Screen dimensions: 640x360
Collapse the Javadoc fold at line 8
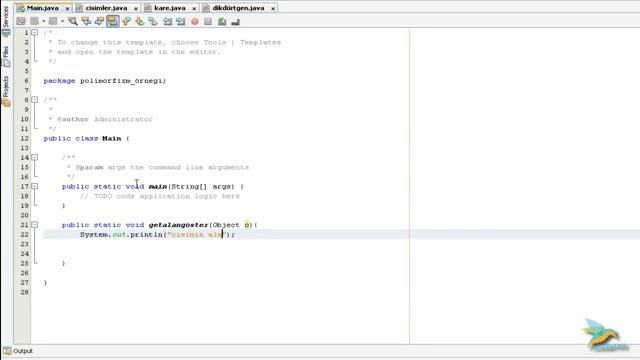pos(35,100)
